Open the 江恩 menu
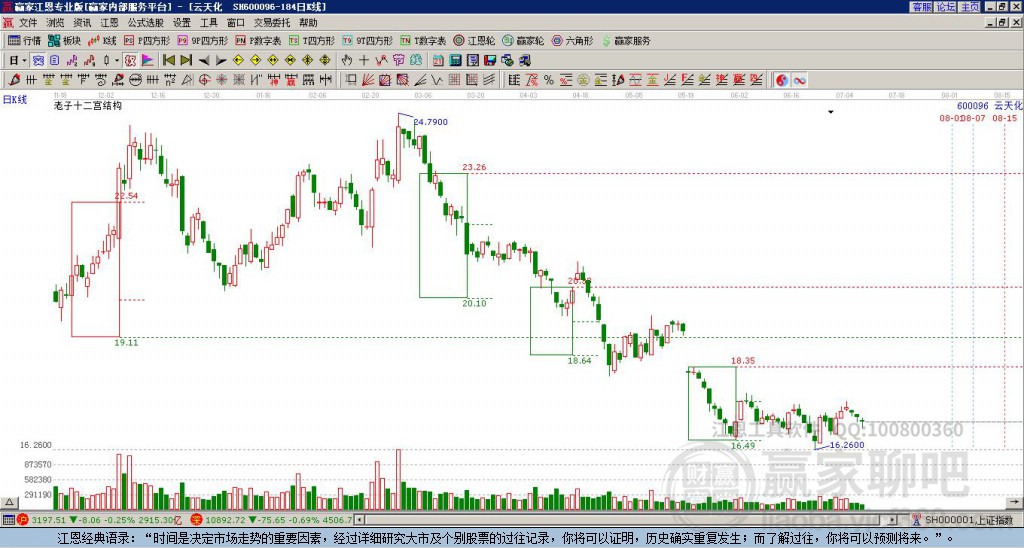This screenshot has width=1024, height=548. click(110, 23)
